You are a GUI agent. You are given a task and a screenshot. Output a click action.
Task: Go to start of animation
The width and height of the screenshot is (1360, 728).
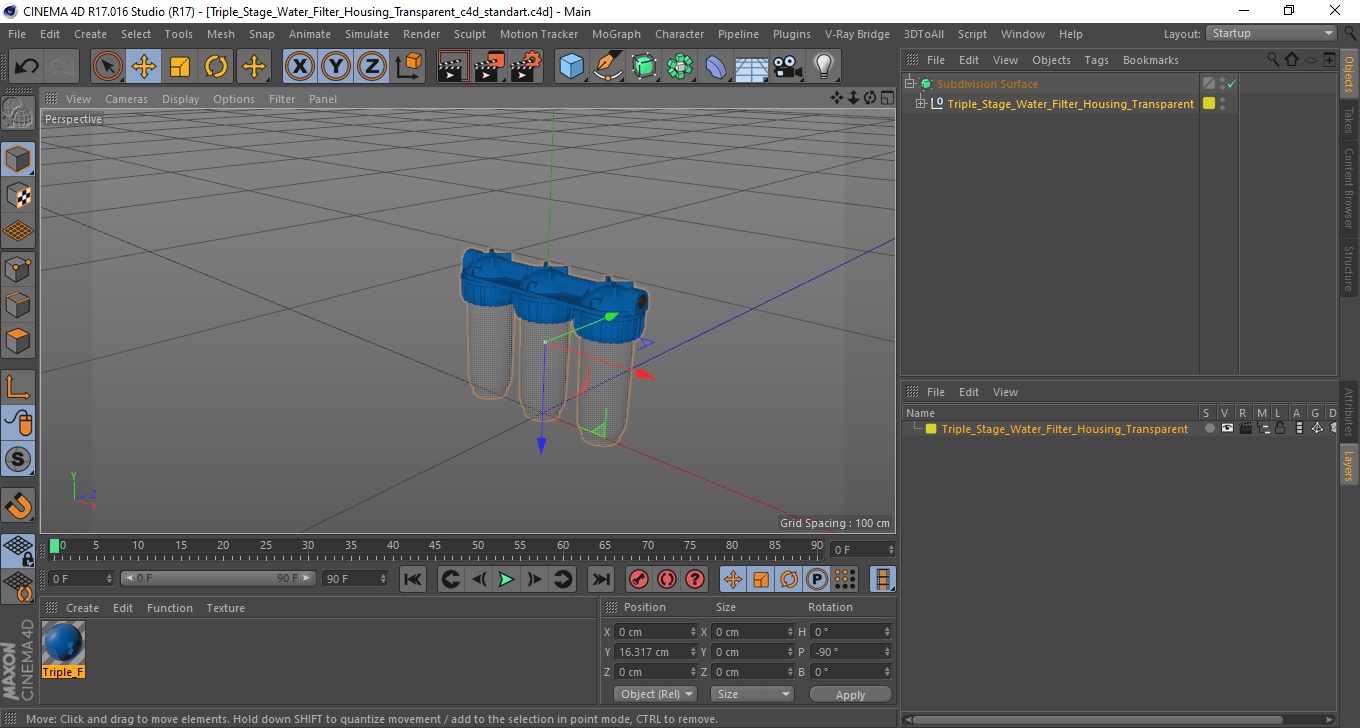coord(413,579)
